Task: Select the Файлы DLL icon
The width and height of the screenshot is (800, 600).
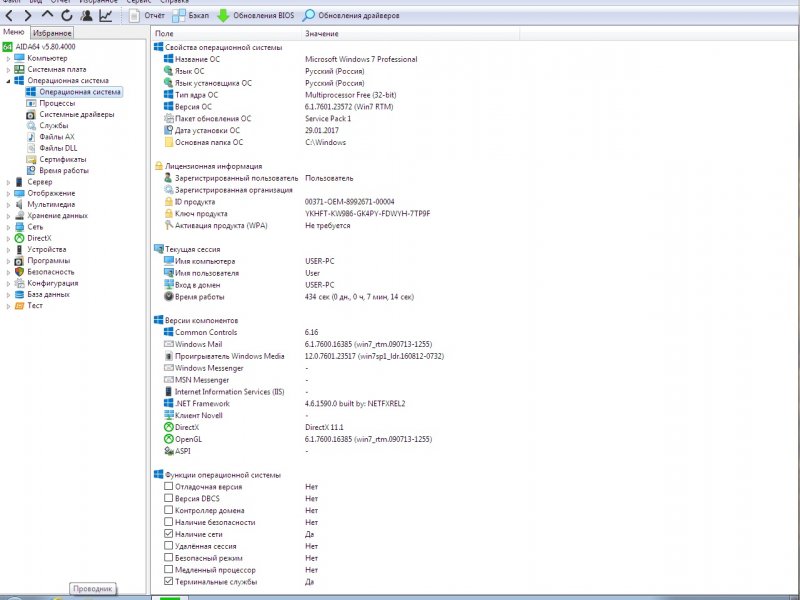Action: click(31, 148)
